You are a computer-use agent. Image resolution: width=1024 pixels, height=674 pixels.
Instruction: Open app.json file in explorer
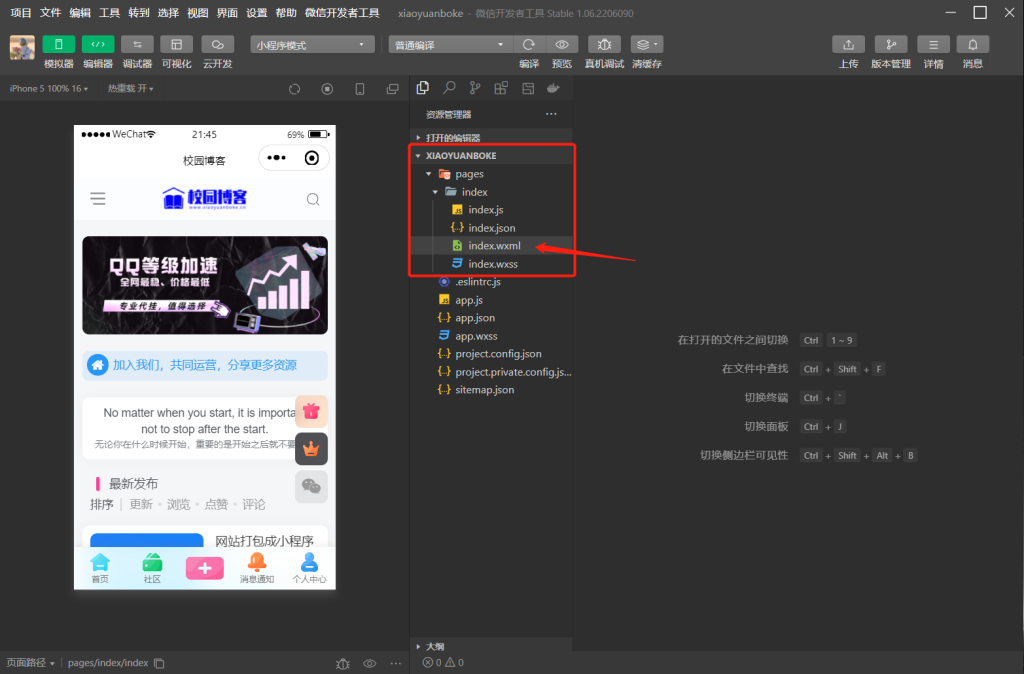click(475, 318)
